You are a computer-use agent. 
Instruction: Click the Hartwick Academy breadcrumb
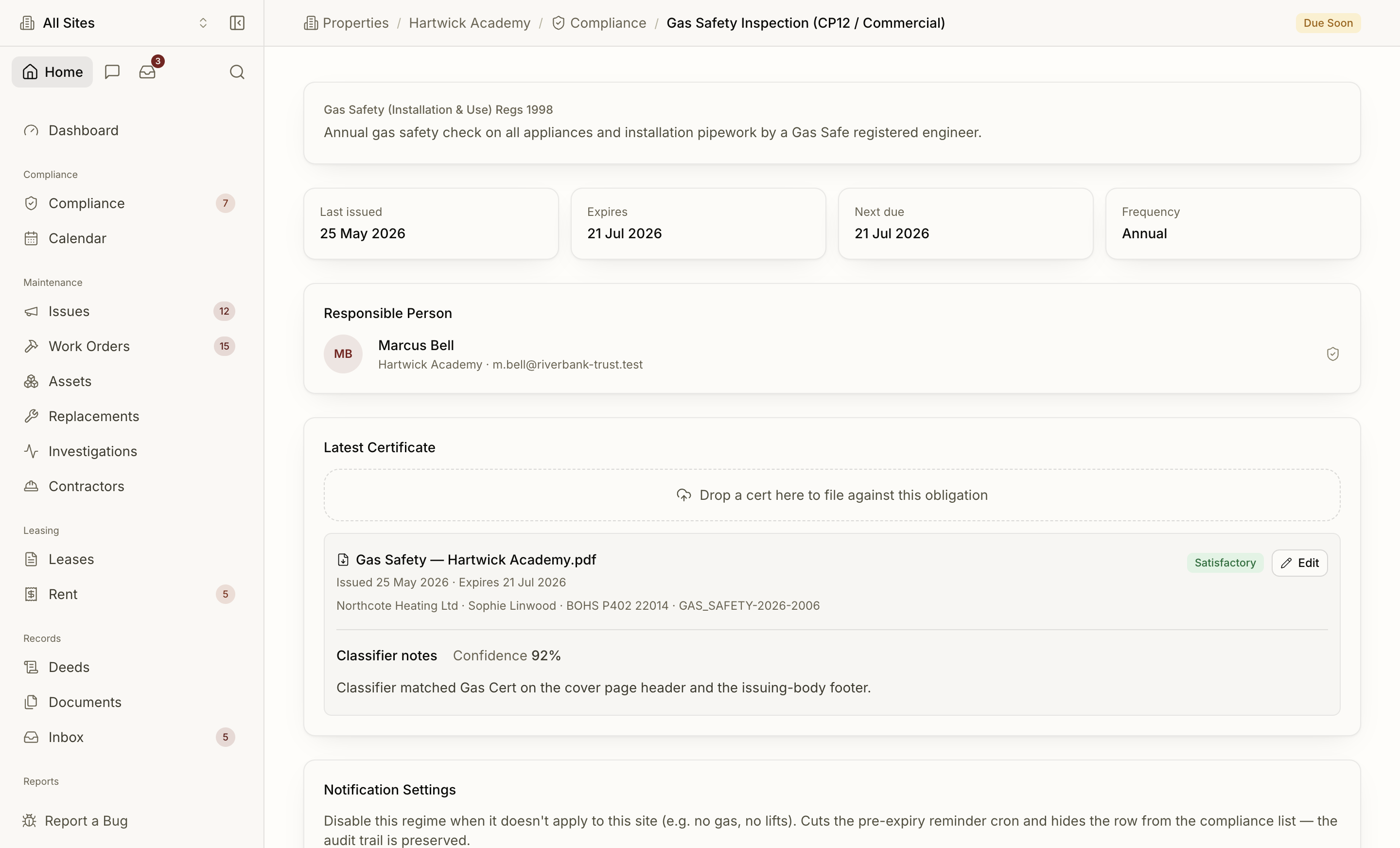pyautogui.click(x=469, y=23)
